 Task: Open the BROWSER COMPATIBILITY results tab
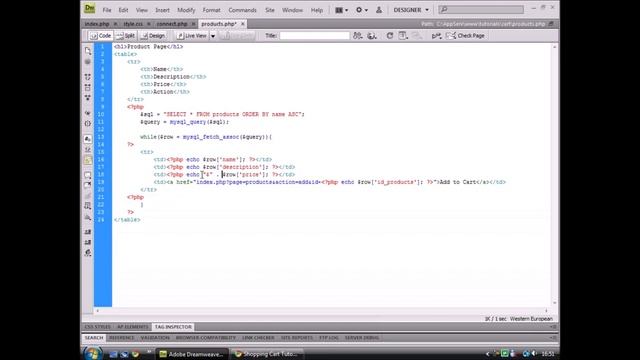tap(206, 338)
